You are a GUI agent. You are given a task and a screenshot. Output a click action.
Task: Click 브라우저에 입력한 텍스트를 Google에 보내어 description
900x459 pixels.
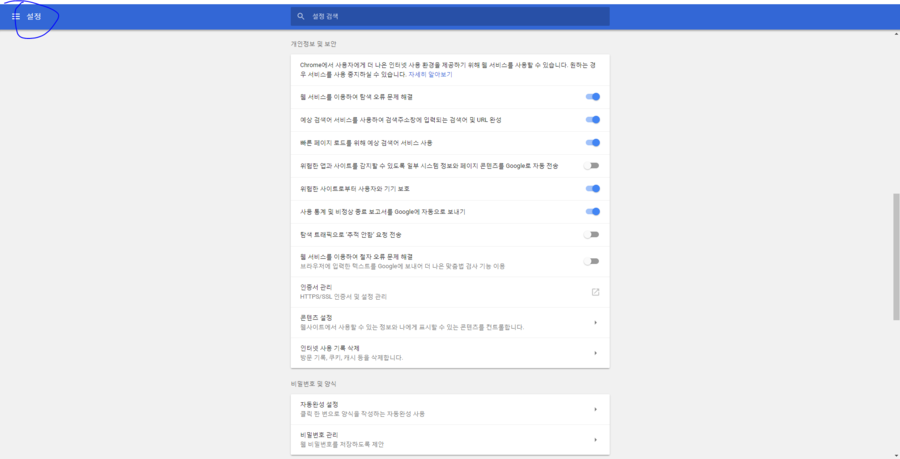click(402, 266)
